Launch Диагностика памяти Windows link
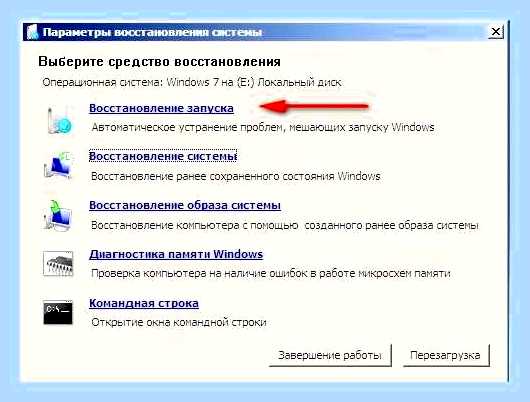530x402 pixels. coord(176,254)
